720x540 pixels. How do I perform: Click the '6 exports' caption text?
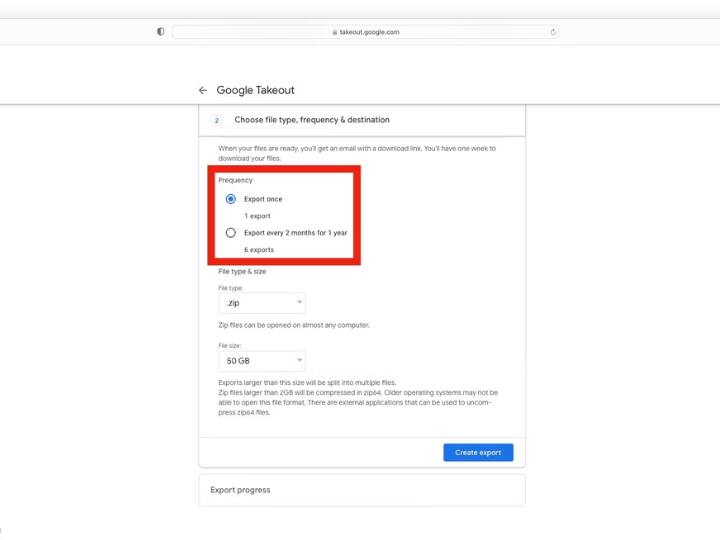[259, 250]
